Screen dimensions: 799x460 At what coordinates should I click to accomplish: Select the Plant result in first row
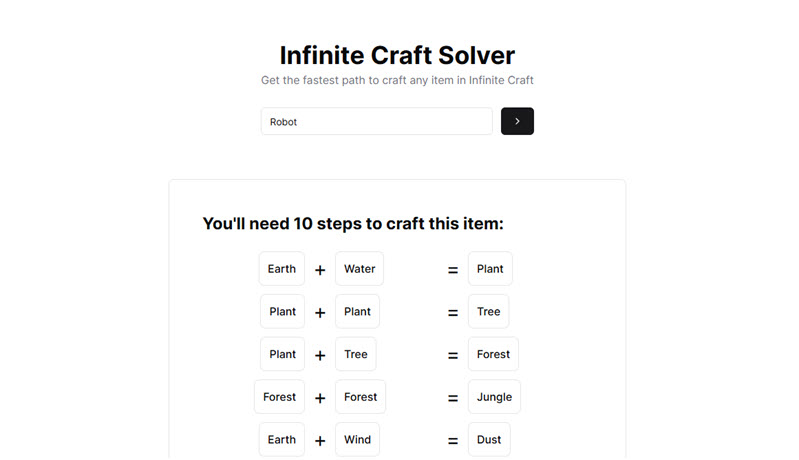coord(490,269)
